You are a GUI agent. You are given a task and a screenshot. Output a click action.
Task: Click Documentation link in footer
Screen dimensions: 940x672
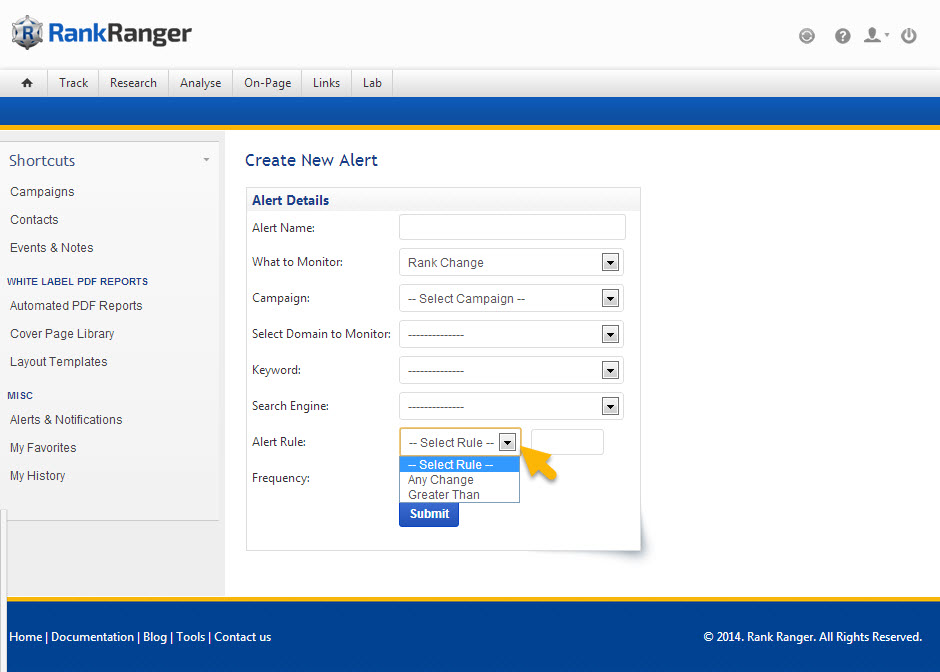pyautogui.click(x=92, y=637)
